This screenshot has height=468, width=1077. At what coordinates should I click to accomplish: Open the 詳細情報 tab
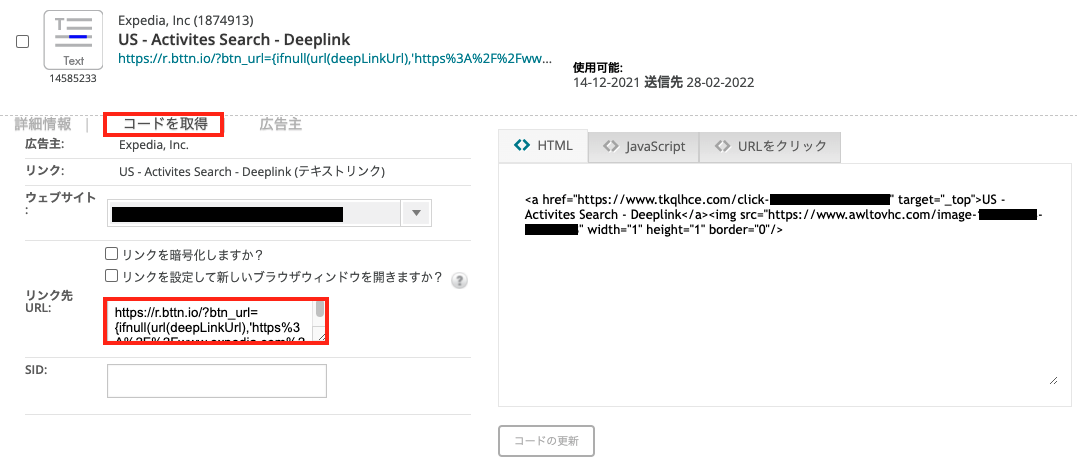43,124
